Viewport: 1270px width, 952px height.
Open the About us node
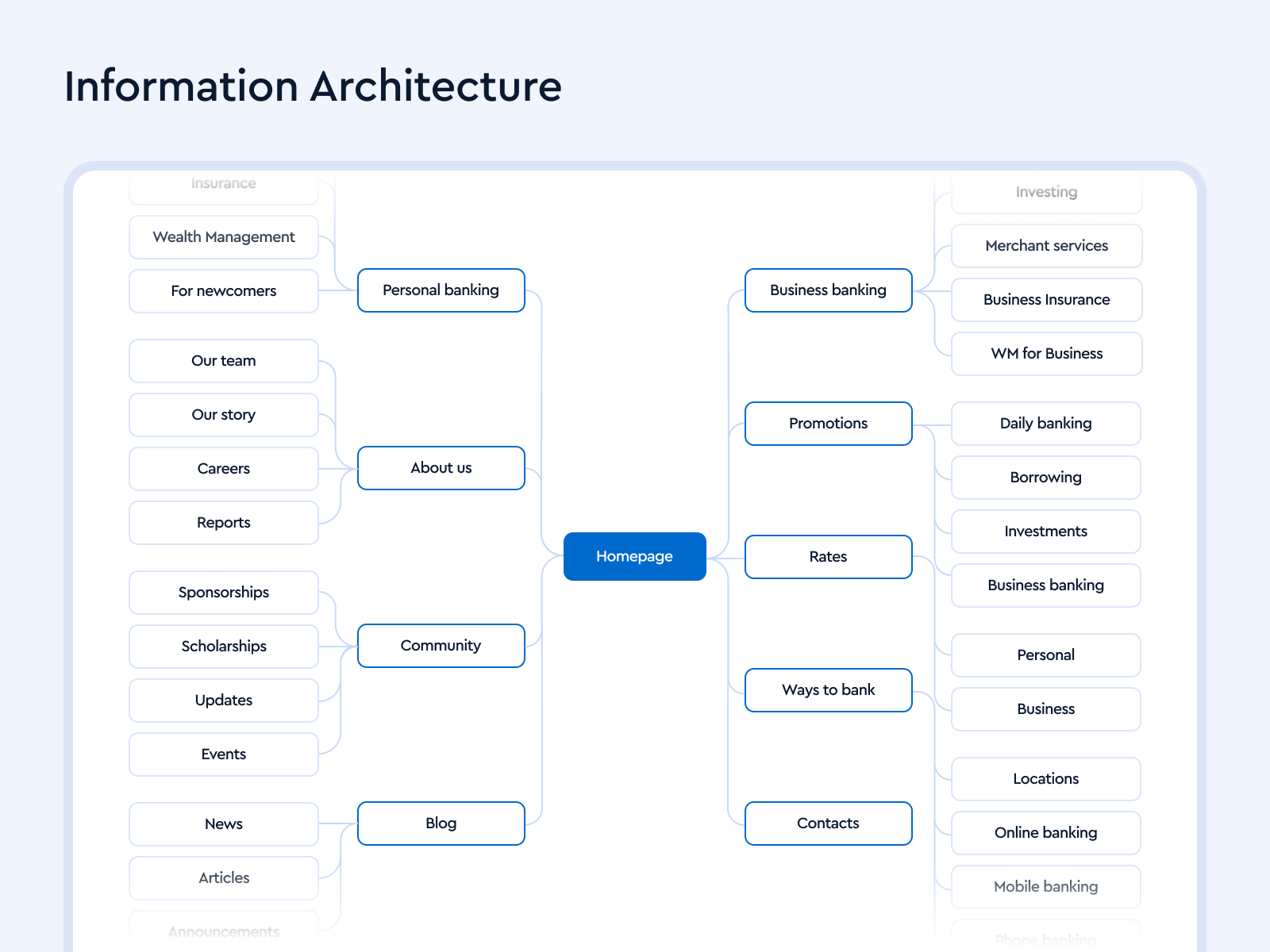(441, 468)
